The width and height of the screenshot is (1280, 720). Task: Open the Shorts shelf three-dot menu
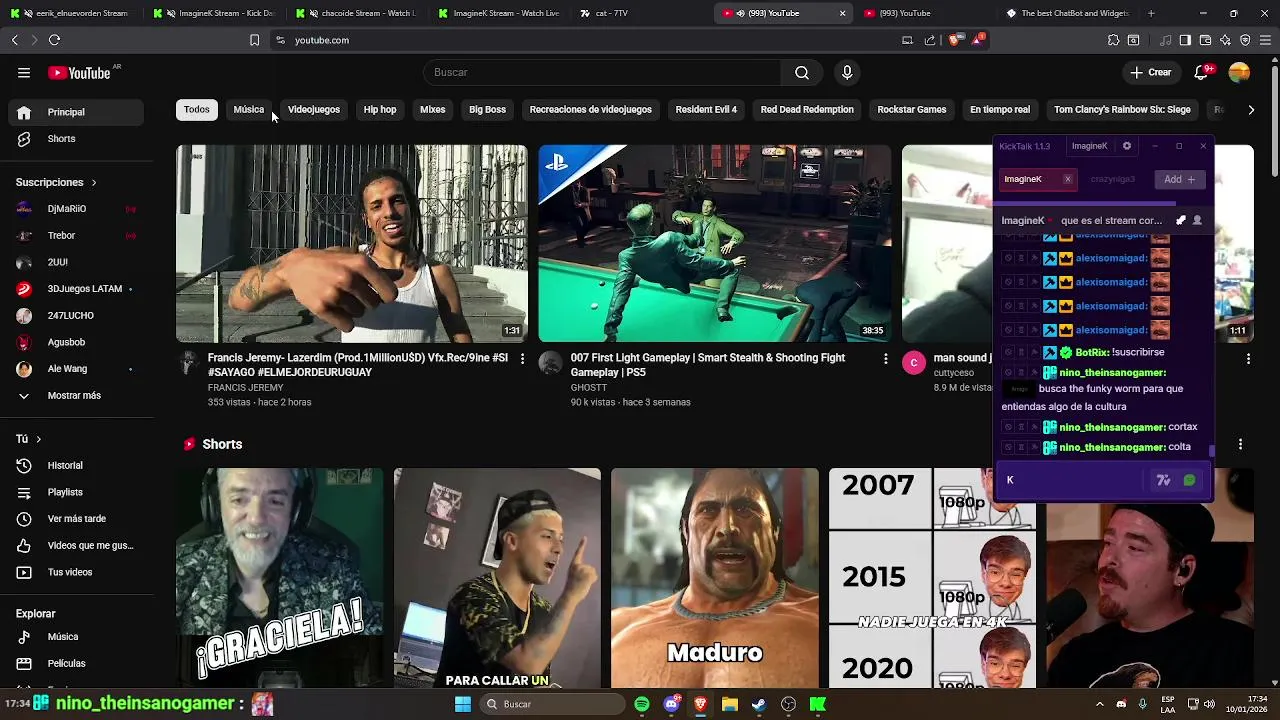click(x=1240, y=444)
